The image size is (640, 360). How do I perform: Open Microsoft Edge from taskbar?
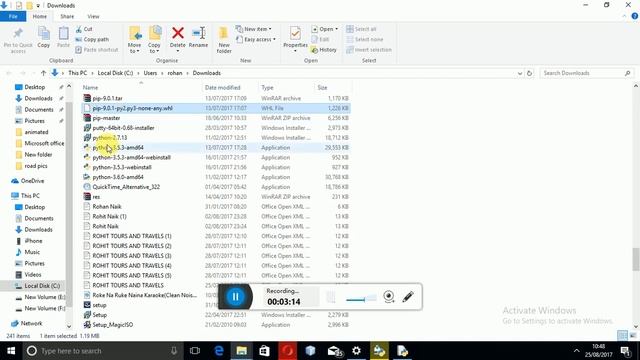tap(219, 351)
